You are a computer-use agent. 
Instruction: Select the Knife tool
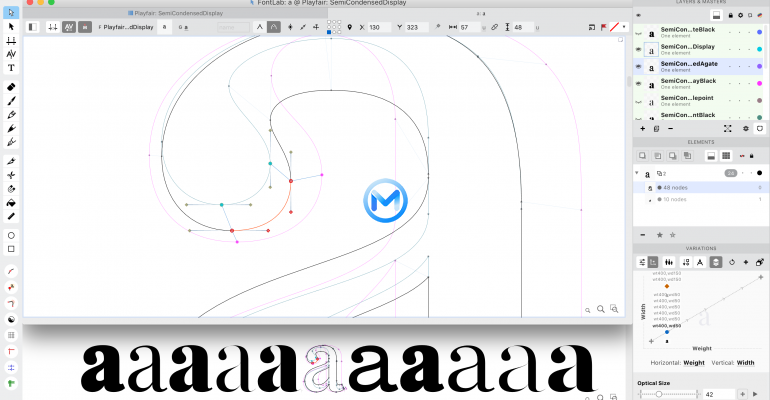11,161
